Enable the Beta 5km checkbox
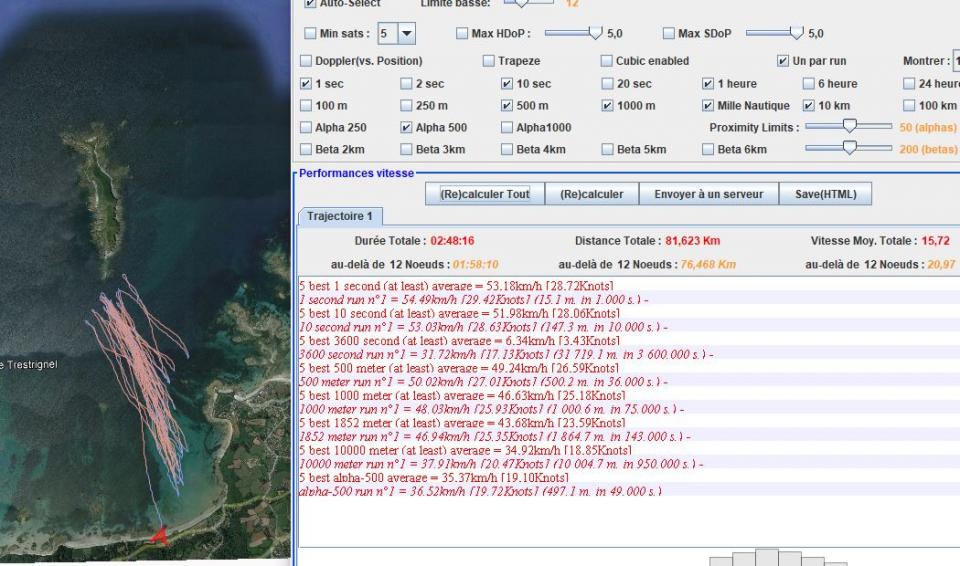Viewport: 960px width, 566px height. [607, 149]
